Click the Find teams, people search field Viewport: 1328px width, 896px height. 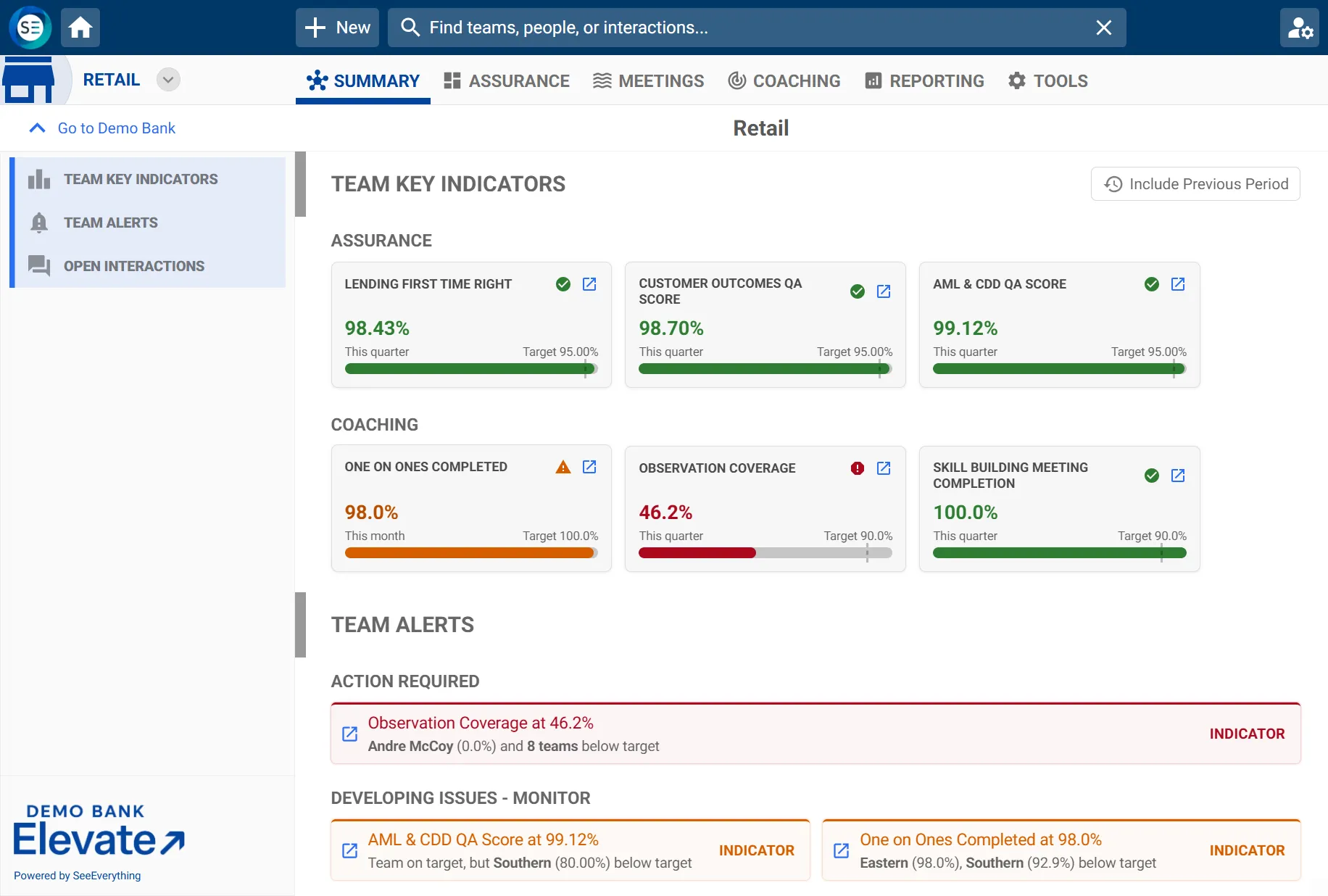[757, 28]
